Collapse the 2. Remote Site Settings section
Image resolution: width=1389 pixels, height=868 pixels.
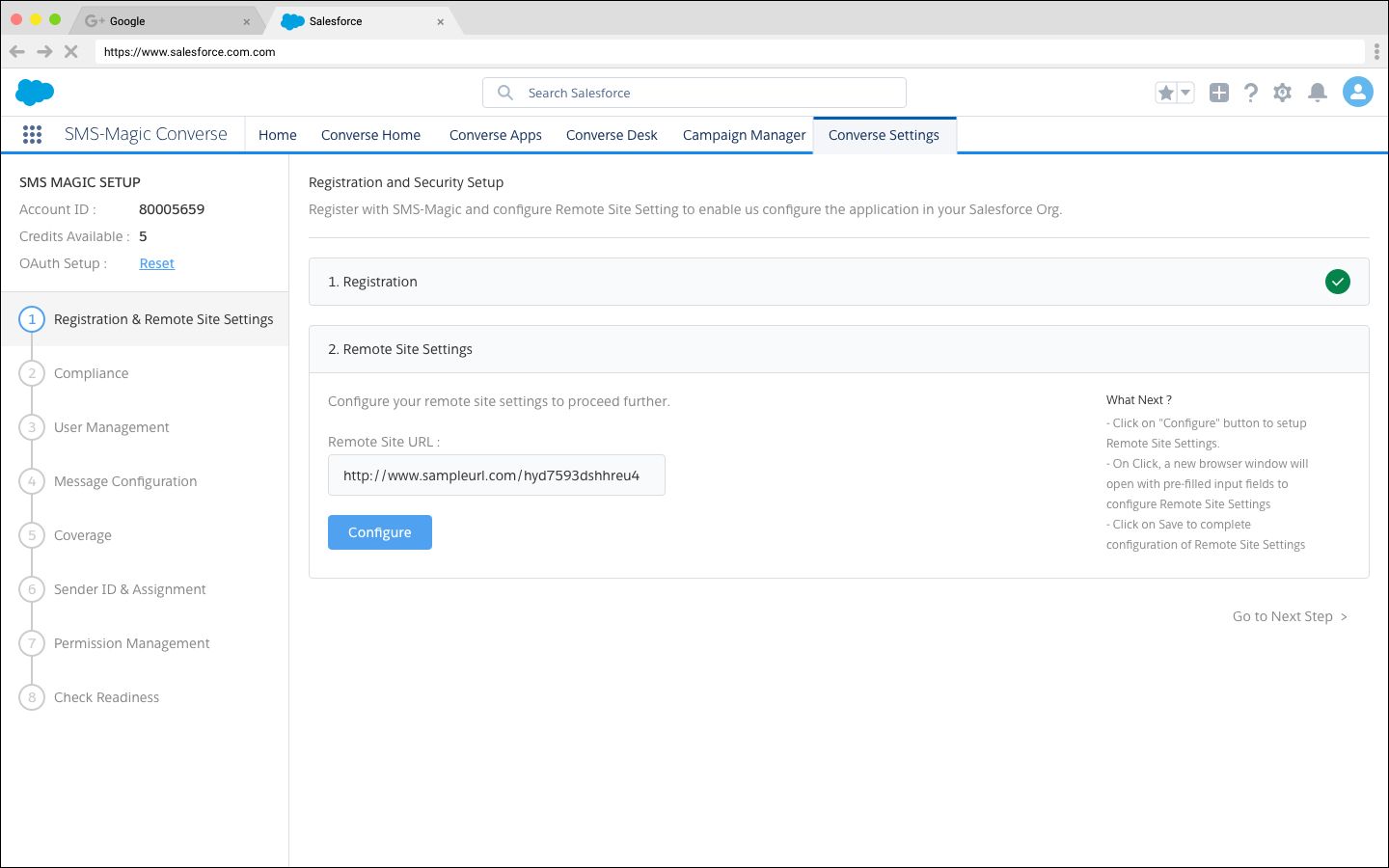click(x=838, y=349)
